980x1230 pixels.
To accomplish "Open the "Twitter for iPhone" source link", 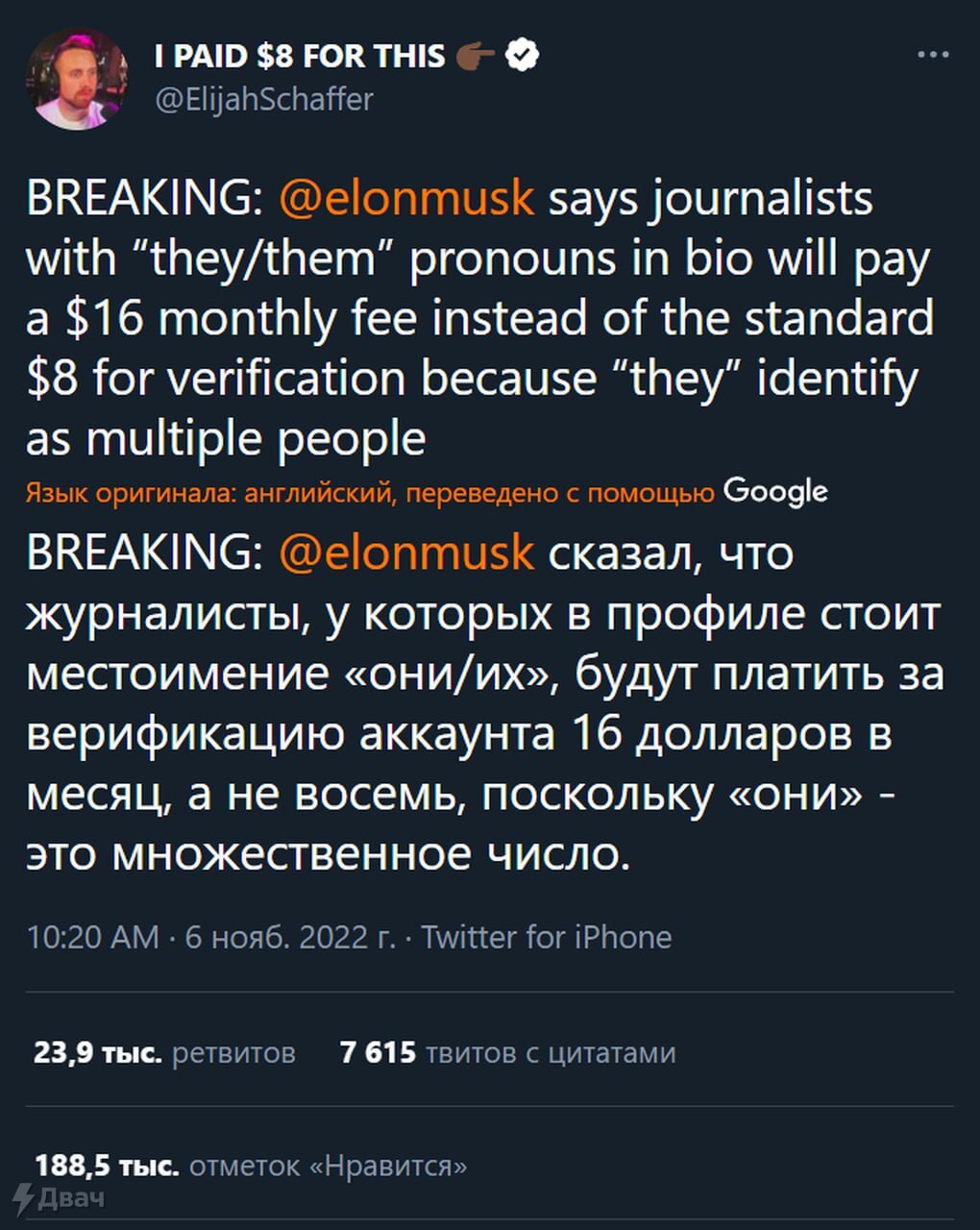I will [x=547, y=937].
